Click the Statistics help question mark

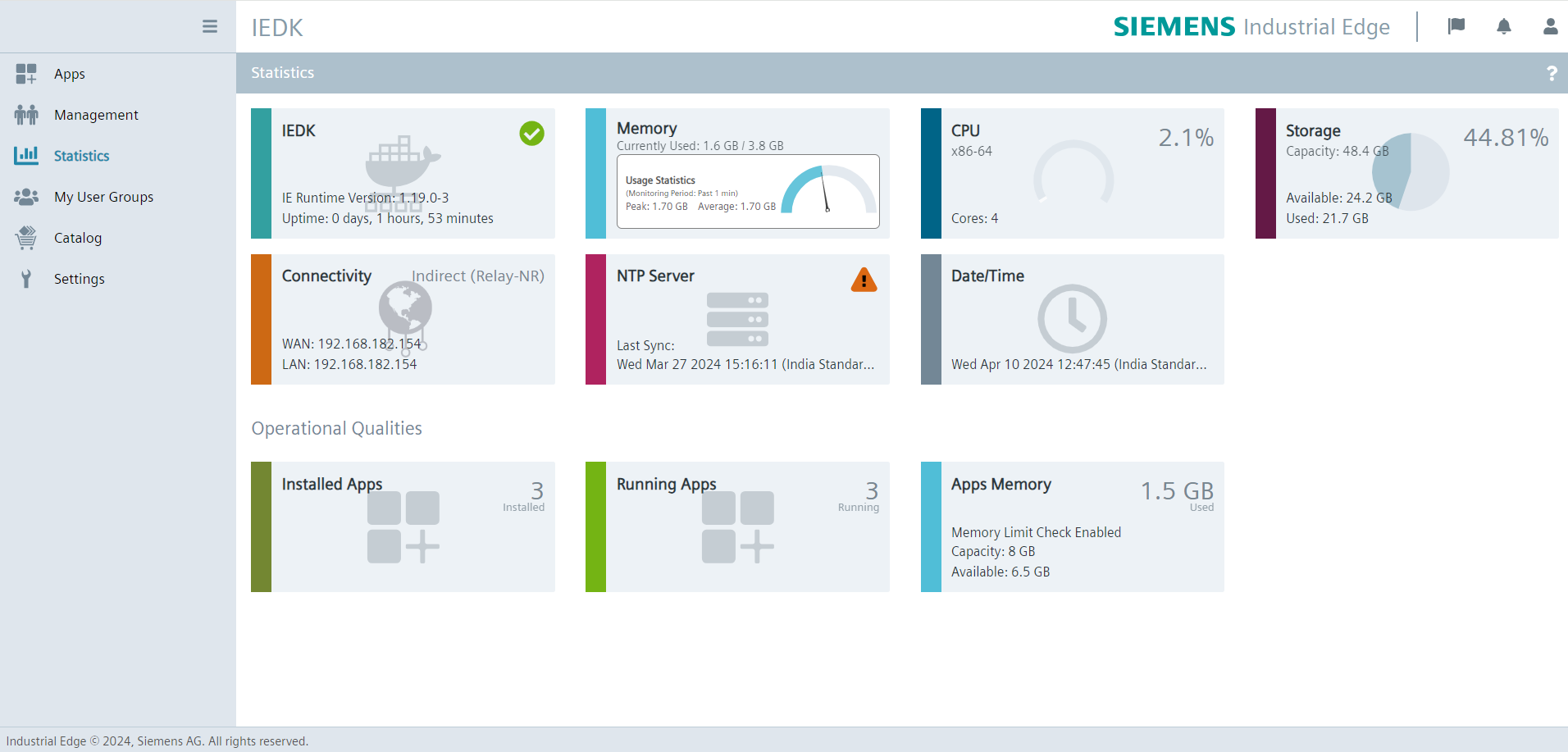[x=1551, y=73]
